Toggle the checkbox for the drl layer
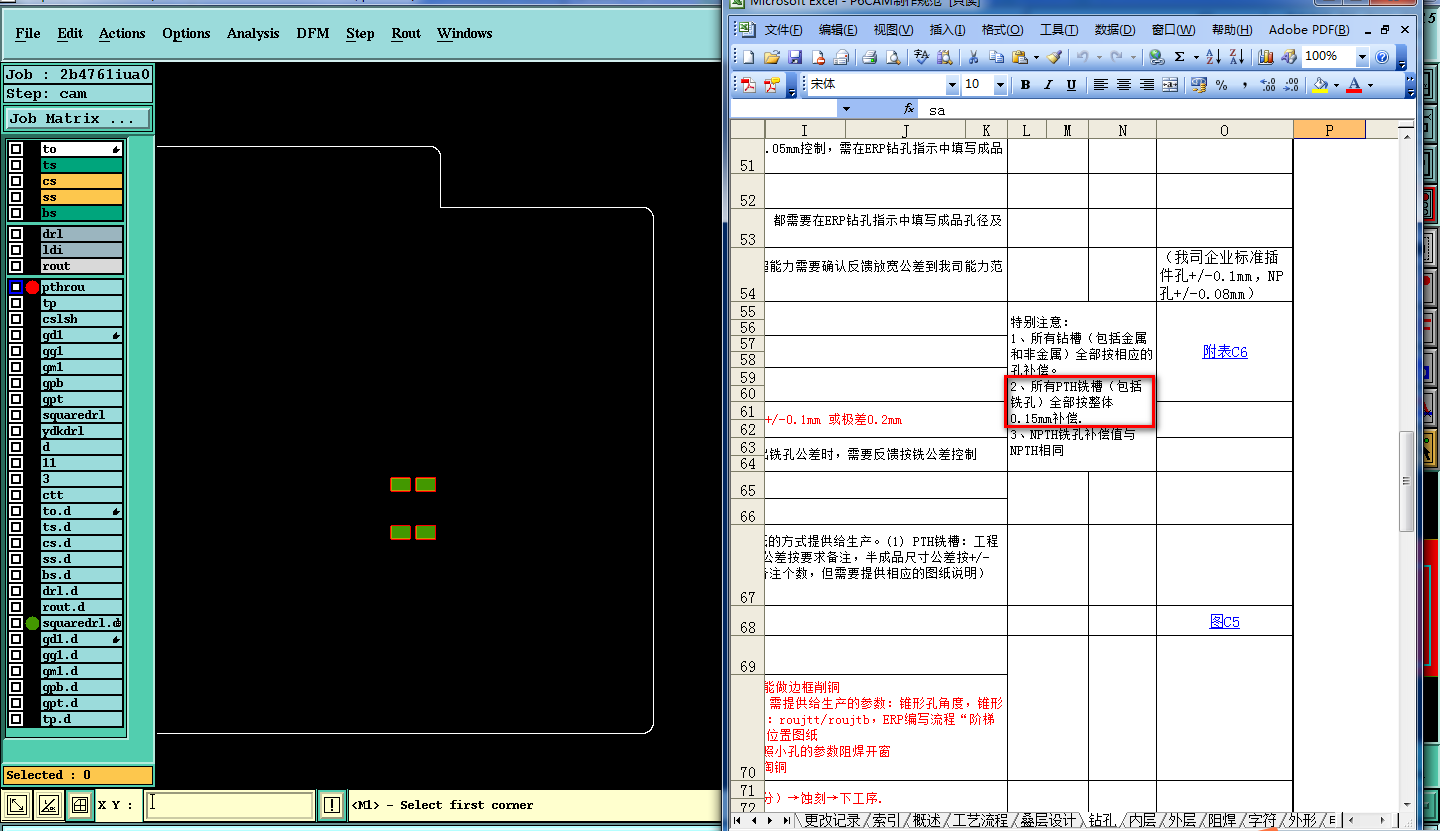1440x831 pixels. (16, 234)
